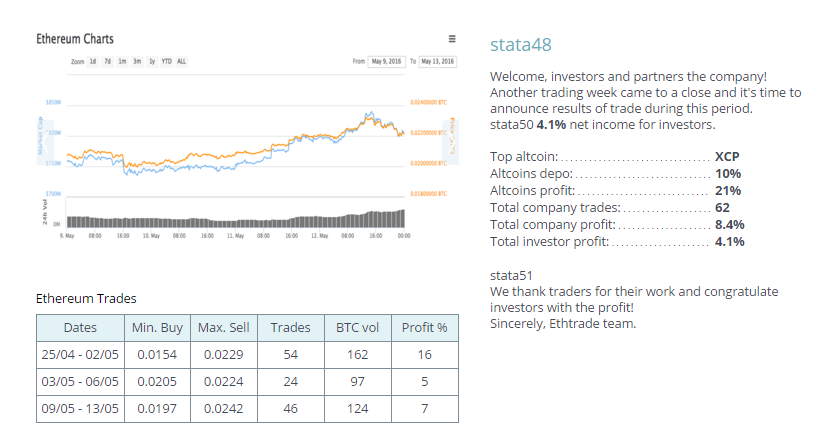The height and width of the screenshot is (436, 834).
Task: Click the To date field May 13, 2016
Action: pos(438,62)
